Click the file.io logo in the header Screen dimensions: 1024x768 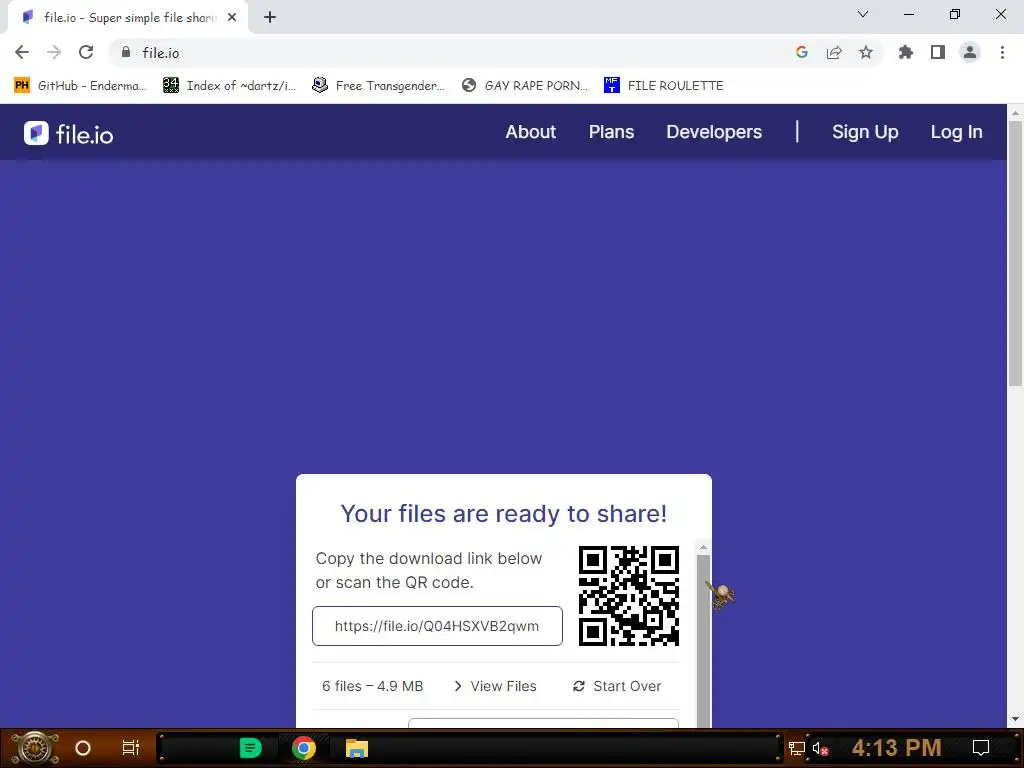(x=69, y=133)
